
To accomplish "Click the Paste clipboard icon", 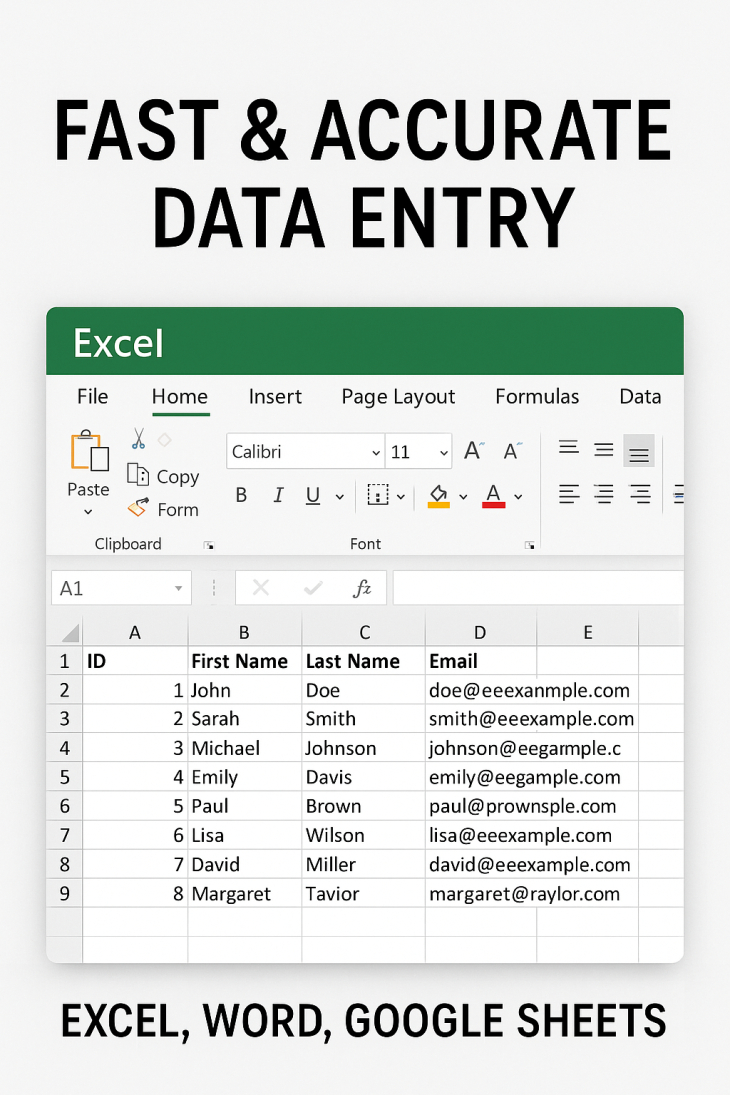I will tap(89, 450).
